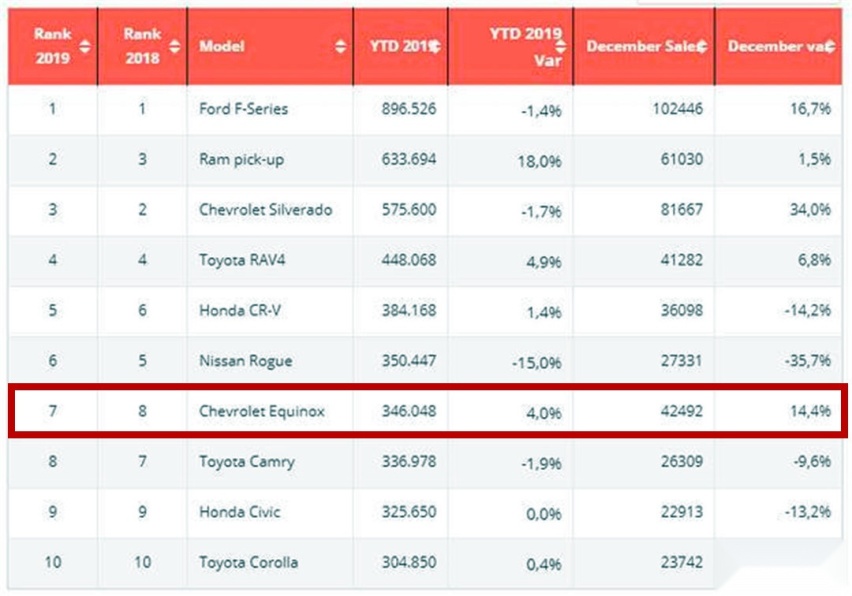This screenshot has width=852, height=596.
Task: Click the -15,0% YTD variation cell
Action: click(536, 363)
